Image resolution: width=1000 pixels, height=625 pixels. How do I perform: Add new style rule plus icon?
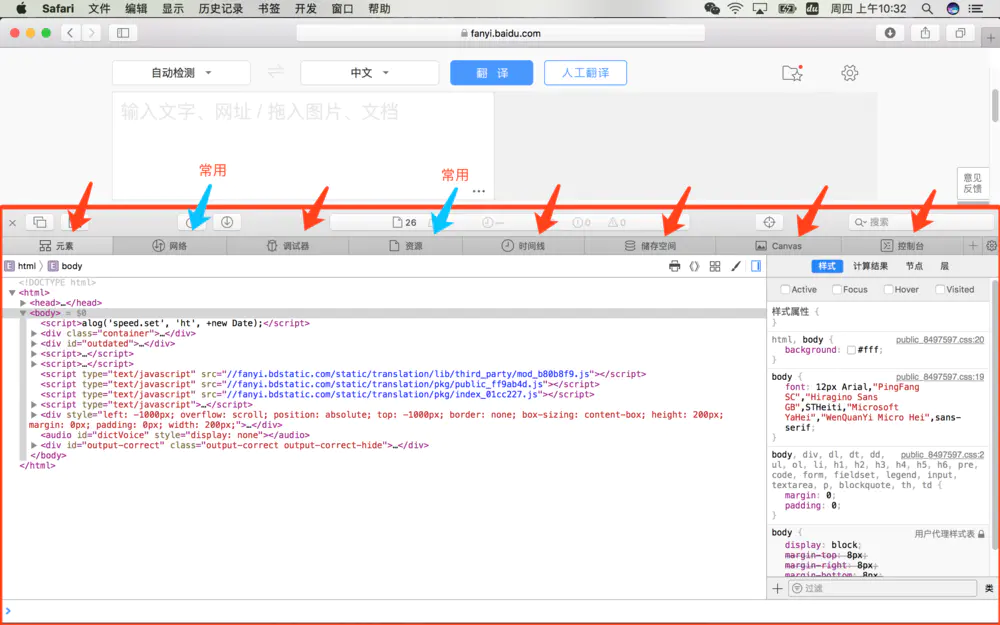777,589
